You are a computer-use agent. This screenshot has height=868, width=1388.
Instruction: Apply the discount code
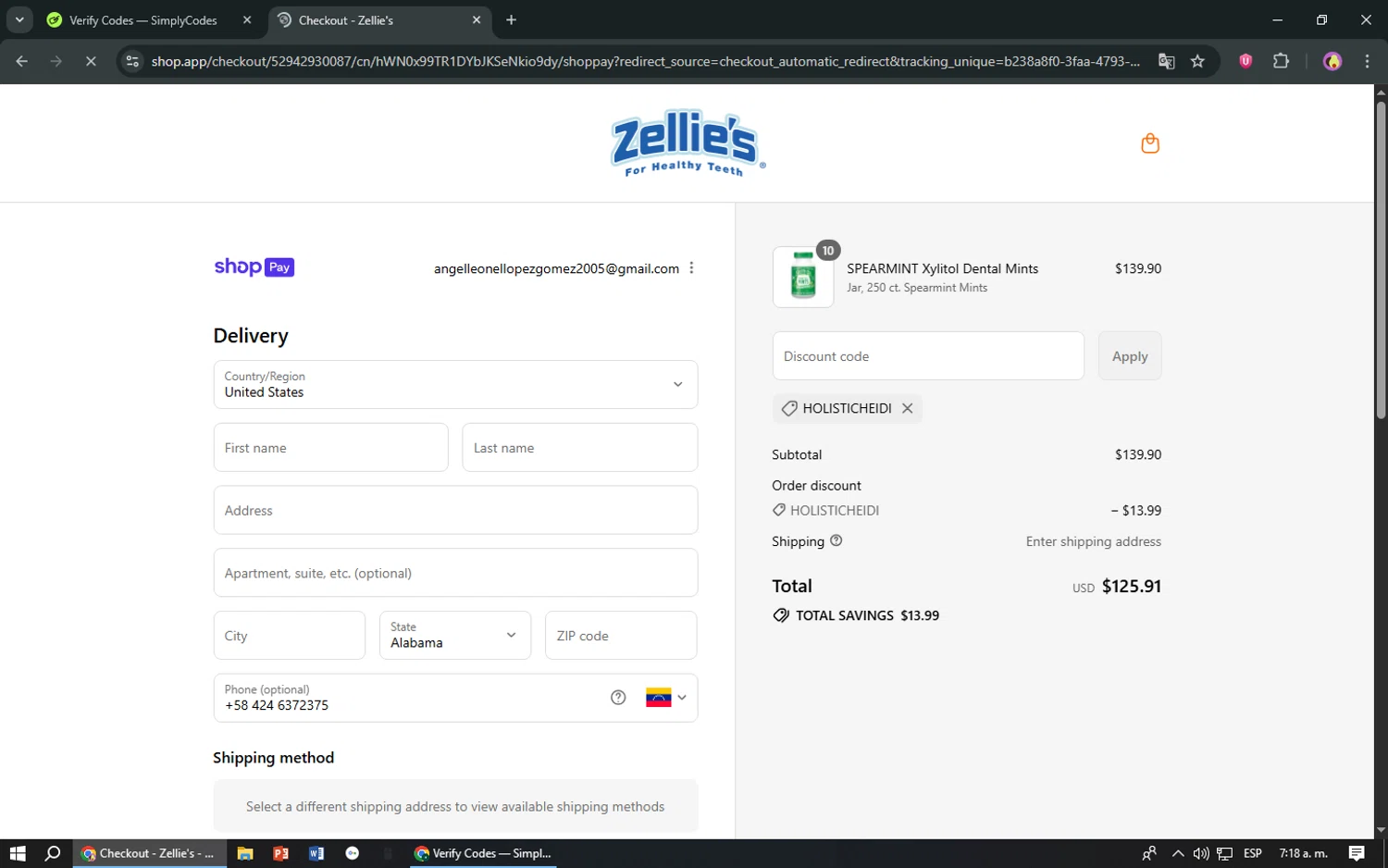[1130, 356]
